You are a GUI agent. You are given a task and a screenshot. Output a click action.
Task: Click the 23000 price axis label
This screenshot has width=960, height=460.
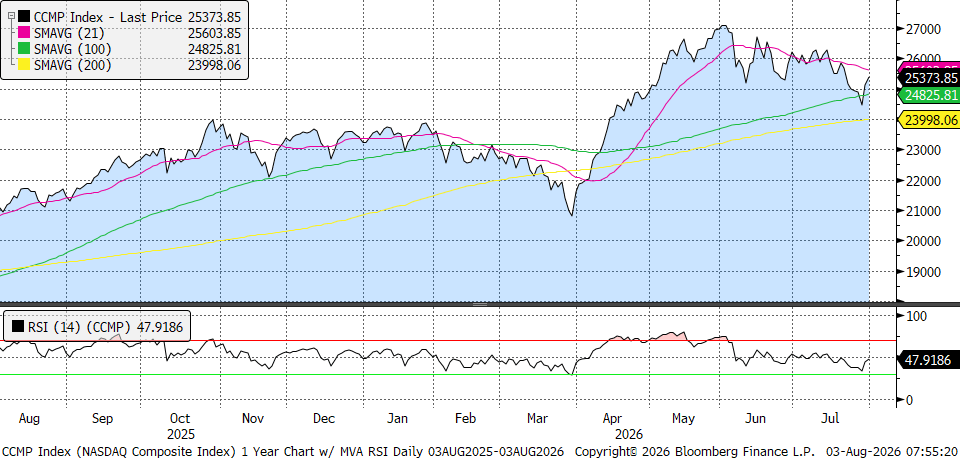pos(923,150)
